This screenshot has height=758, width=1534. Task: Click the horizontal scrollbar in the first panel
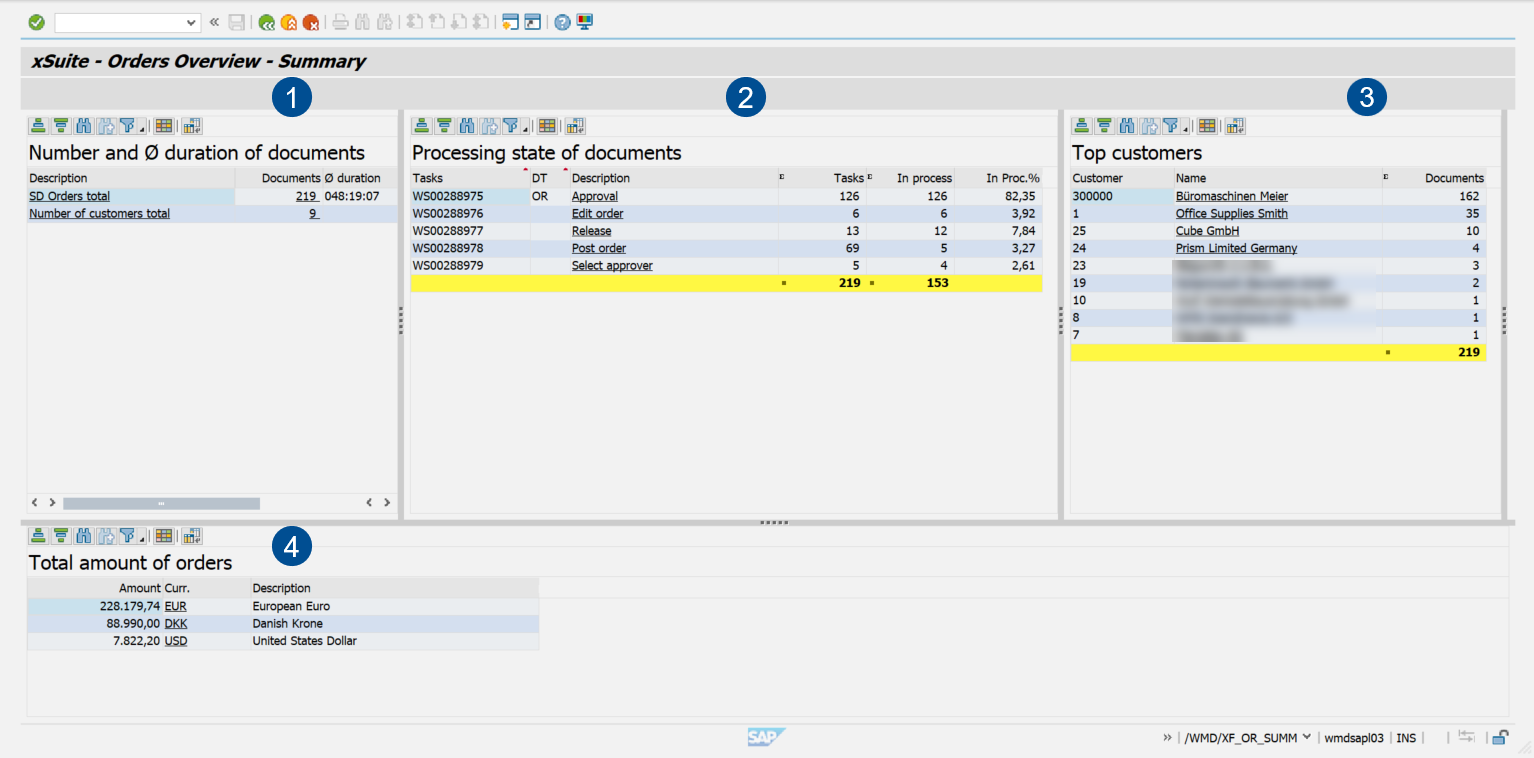pyautogui.click(x=160, y=503)
